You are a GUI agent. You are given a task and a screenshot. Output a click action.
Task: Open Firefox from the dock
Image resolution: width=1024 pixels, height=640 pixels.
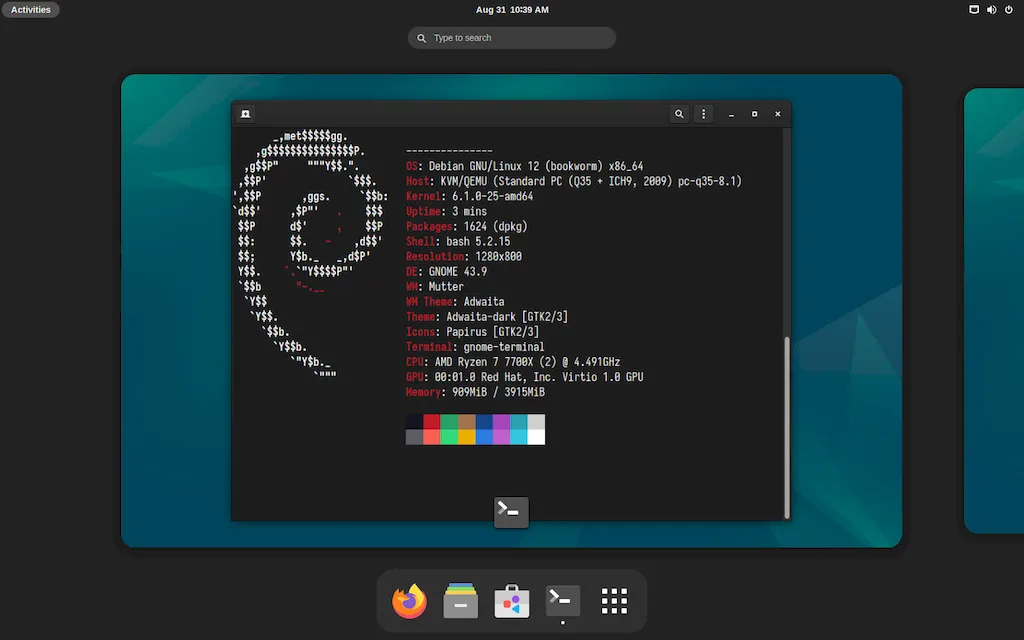(409, 601)
